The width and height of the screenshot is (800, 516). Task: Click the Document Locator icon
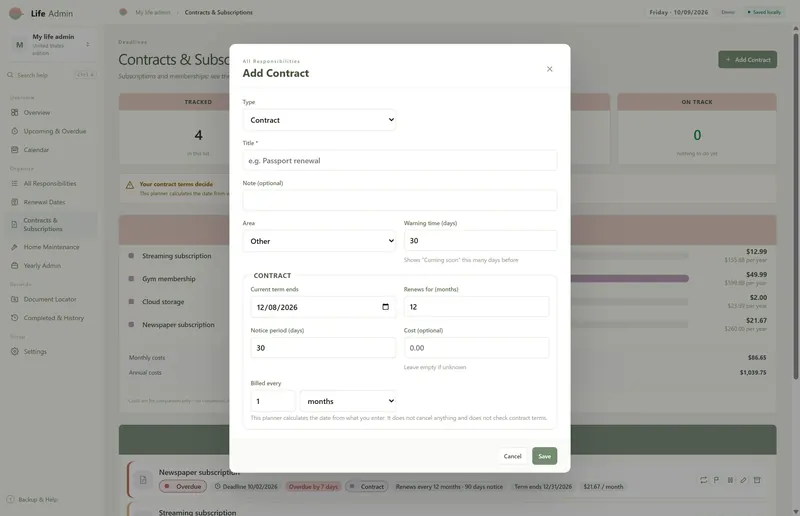coord(14,299)
